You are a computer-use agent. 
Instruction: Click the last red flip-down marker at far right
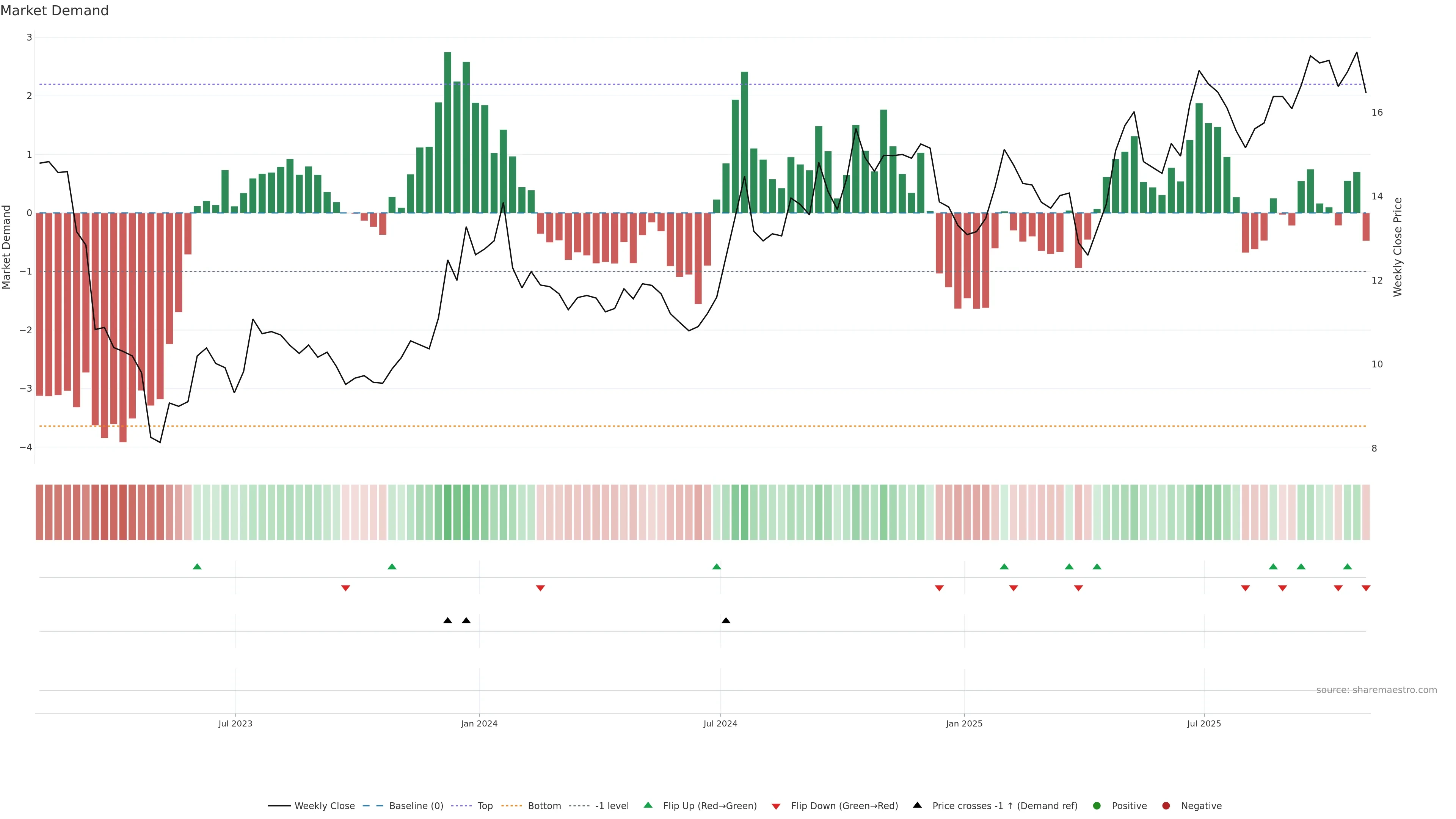pos(1366,588)
